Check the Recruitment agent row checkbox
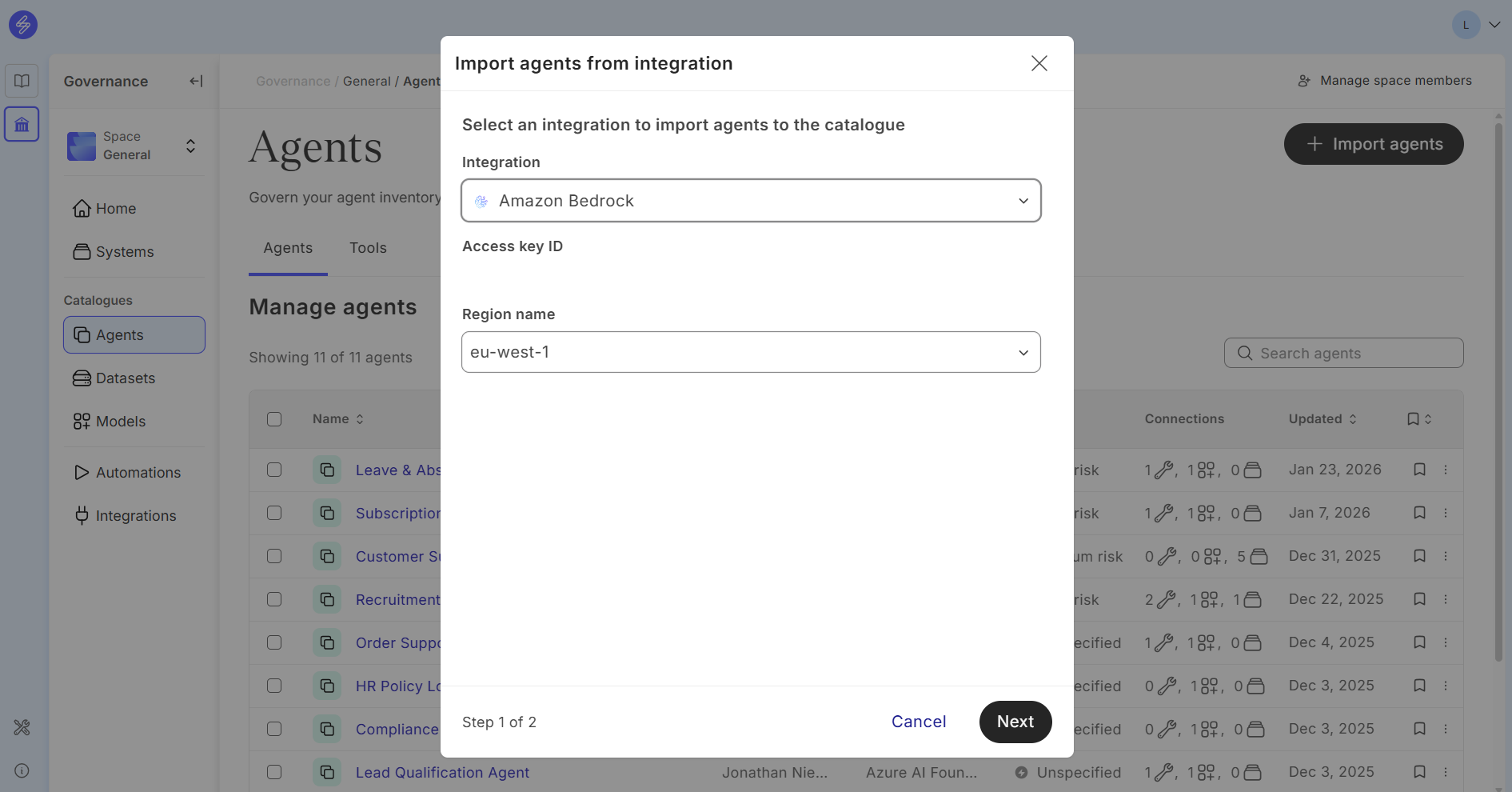This screenshot has height=792, width=1512. (274, 599)
